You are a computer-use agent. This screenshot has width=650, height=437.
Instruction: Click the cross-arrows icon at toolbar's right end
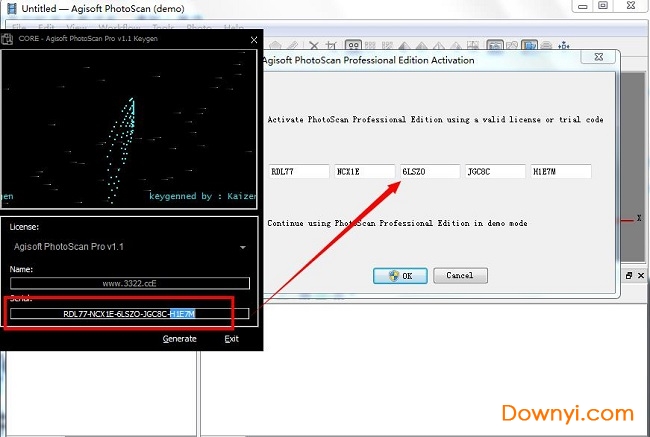tap(563, 45)
